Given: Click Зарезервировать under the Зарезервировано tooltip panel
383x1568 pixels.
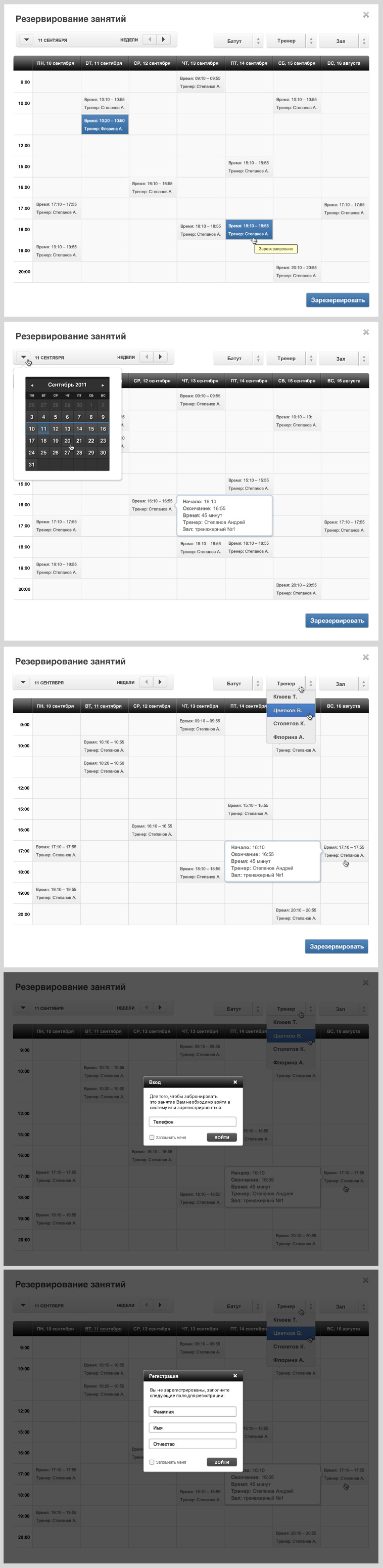Looking at the screenshot, I should (x=338, y=300).
